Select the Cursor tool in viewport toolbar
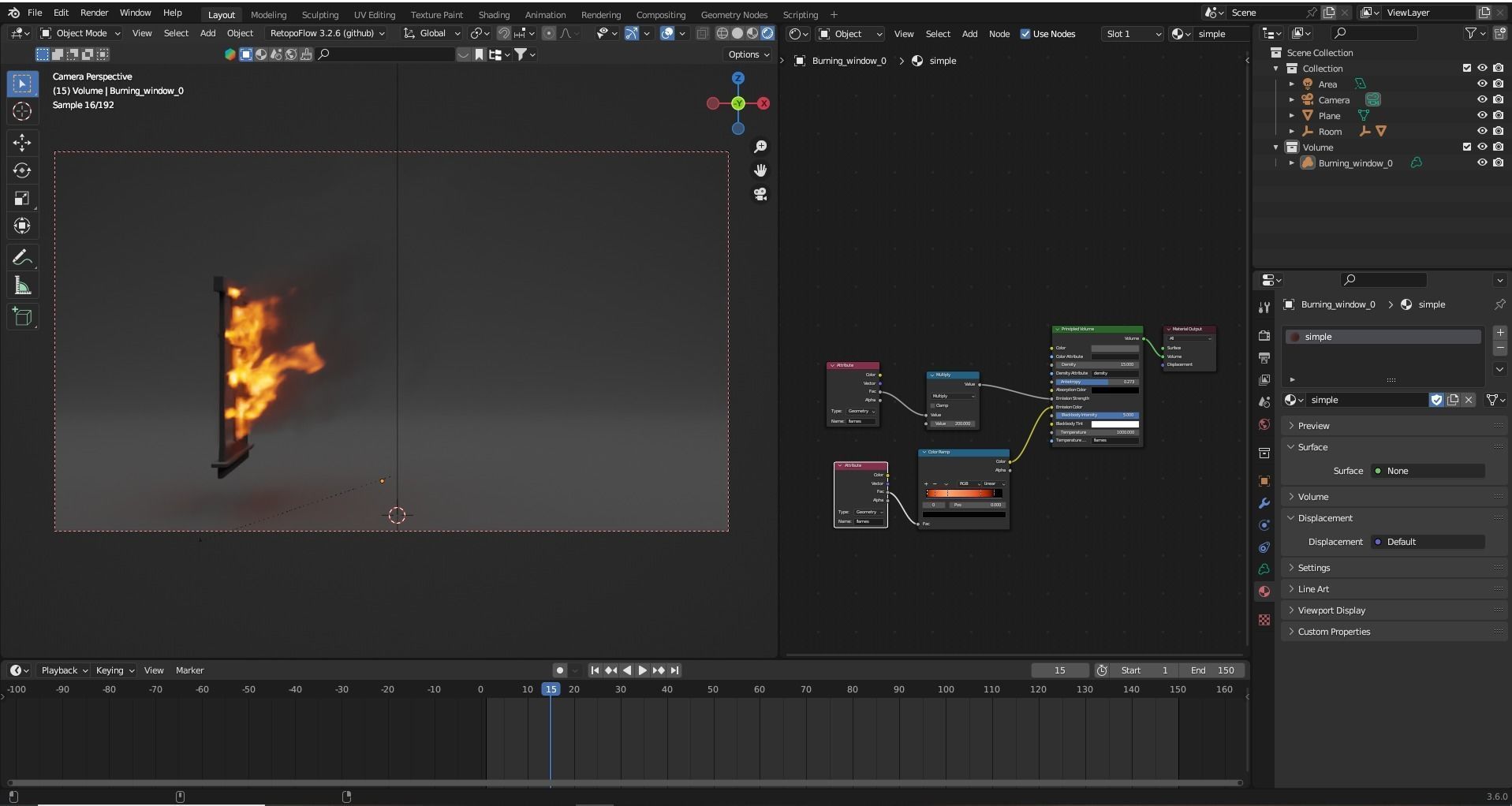 (22, 112)
